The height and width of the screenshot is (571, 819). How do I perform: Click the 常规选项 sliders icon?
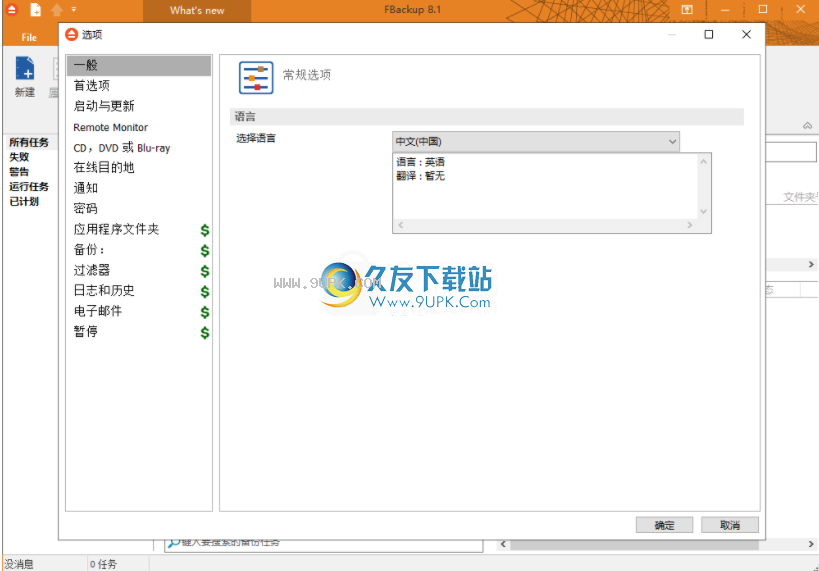click(x=256, y=78)
